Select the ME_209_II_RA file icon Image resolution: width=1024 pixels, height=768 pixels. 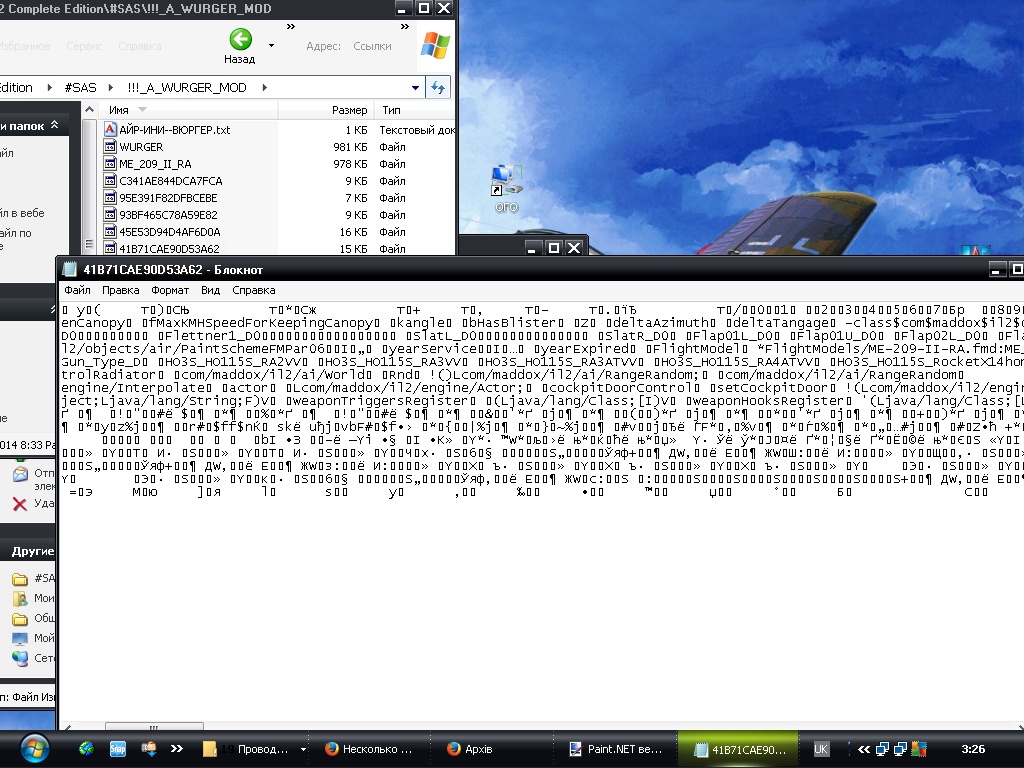(x=110, y=164)
